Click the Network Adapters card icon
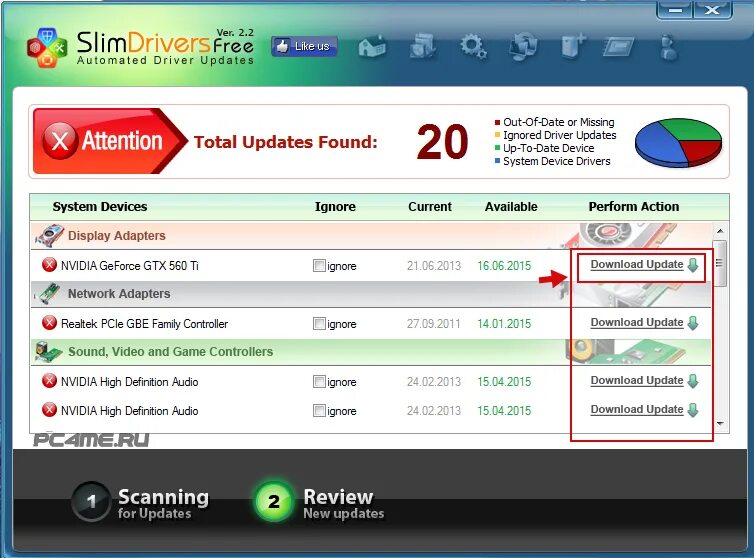This screenshot has width=754, height=558. [x=49, y=293]
